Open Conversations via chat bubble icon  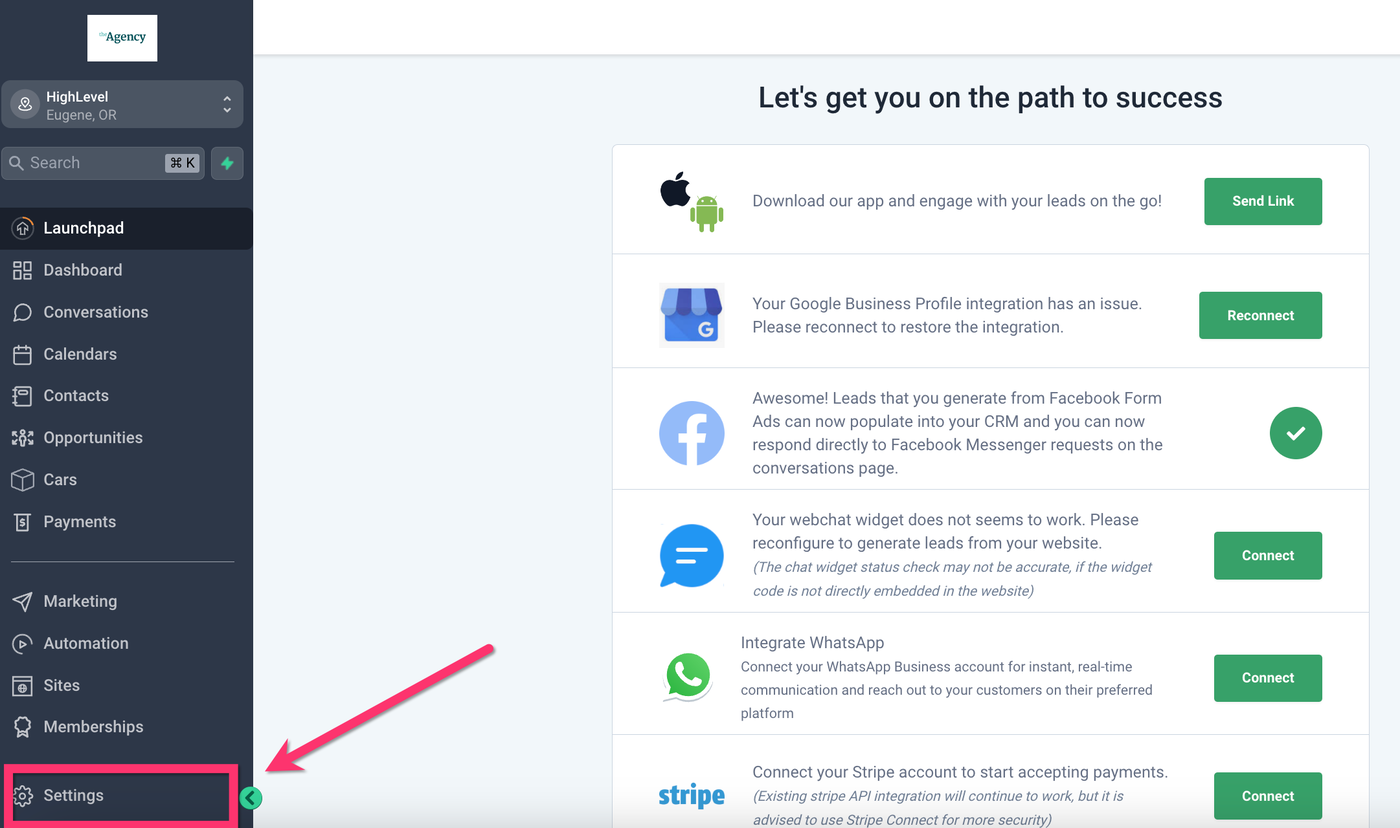pyautogui.click(x=22, y=312)
